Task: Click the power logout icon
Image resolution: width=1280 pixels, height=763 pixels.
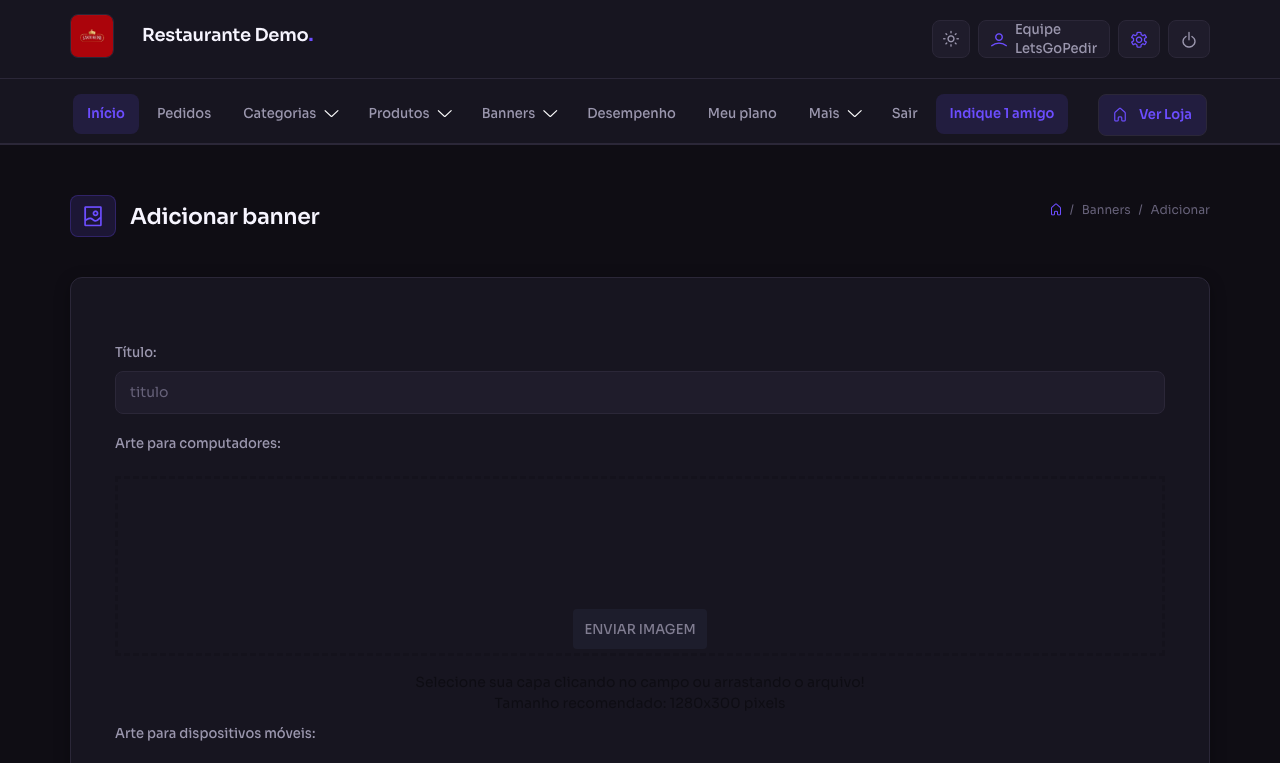Action: (x=1189, y=39)
